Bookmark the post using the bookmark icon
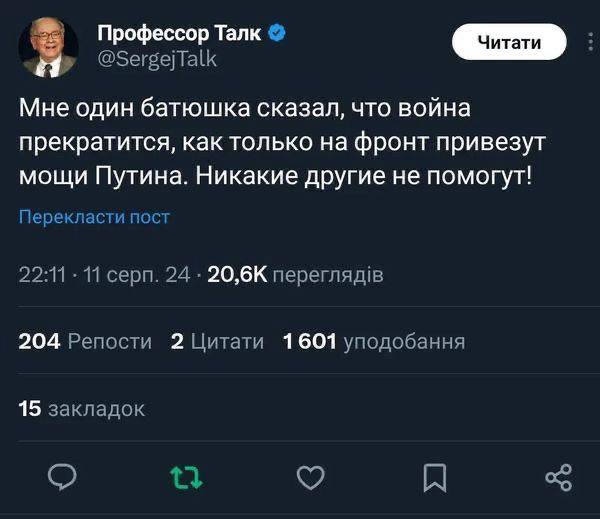600x519 pixels. point(434,478)
